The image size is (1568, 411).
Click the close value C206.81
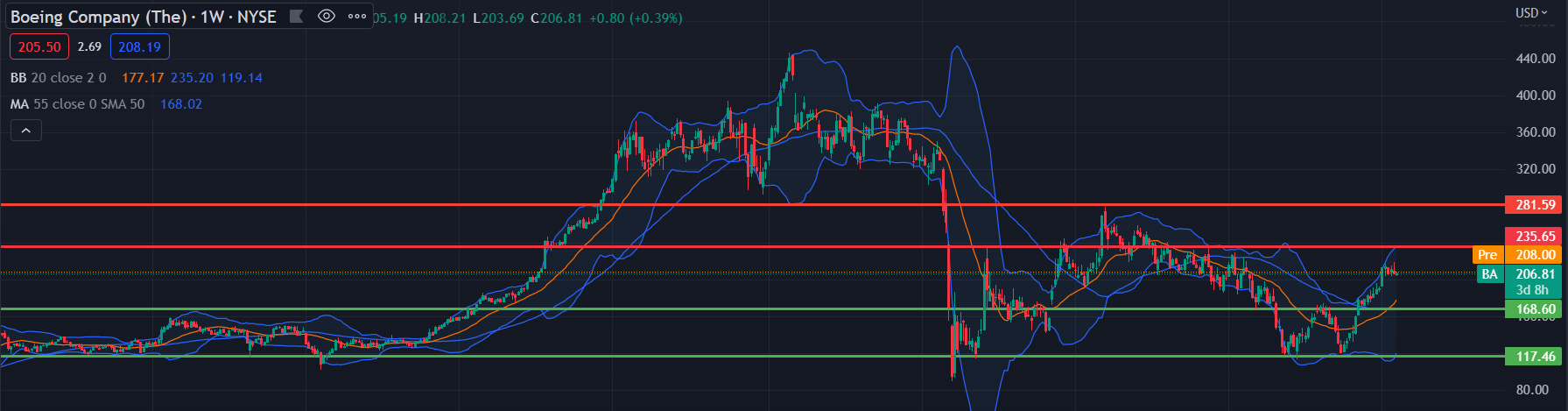556,18
